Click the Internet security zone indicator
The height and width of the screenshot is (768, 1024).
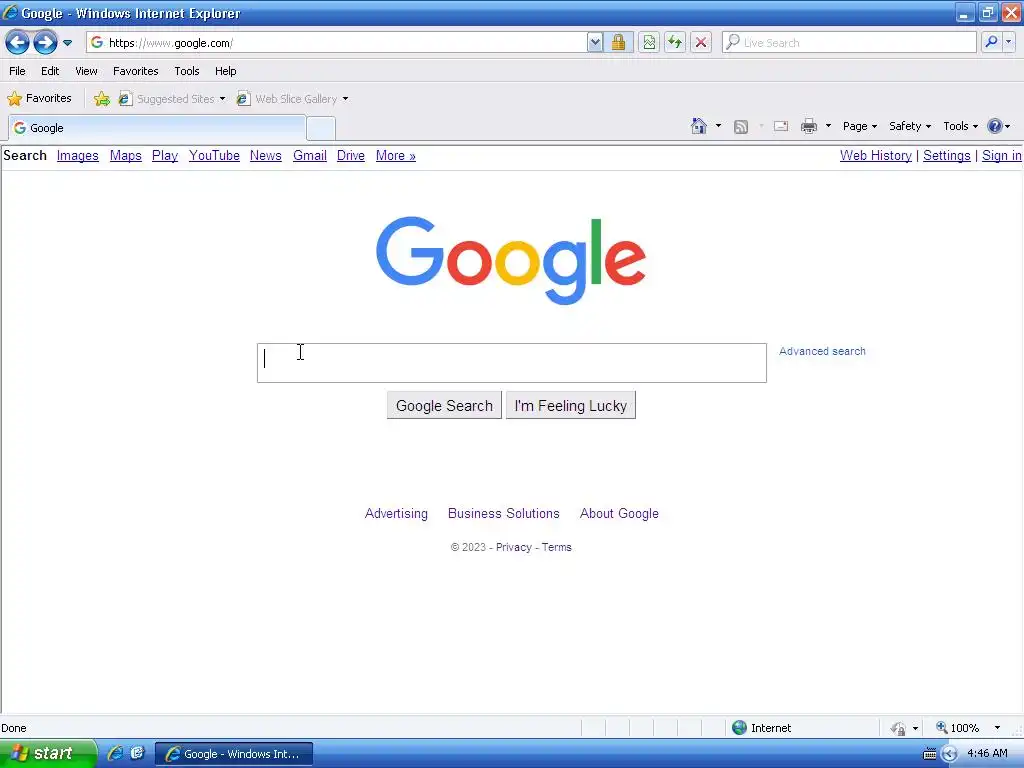(761, 728)
